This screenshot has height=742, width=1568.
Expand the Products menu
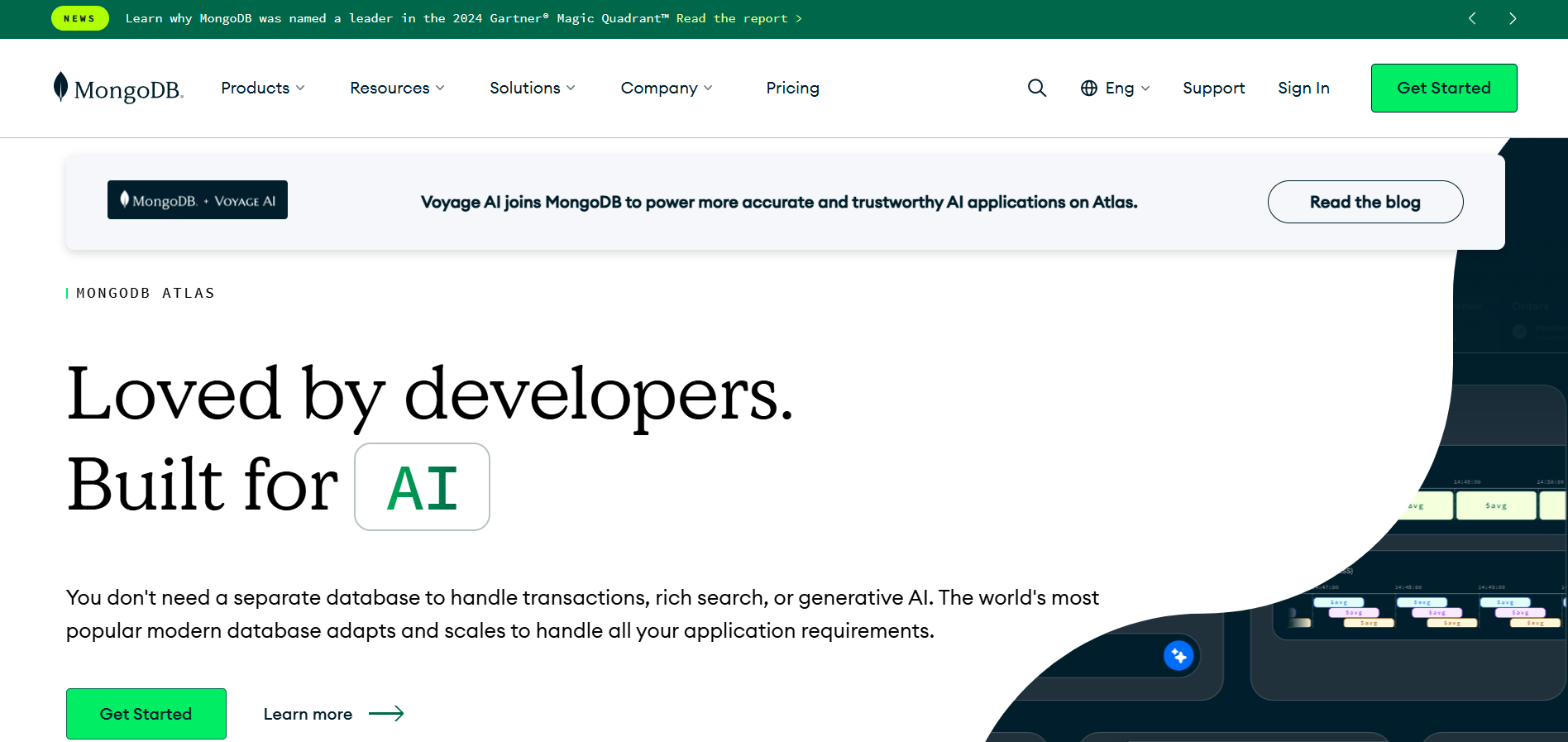[x=263, y=88]
